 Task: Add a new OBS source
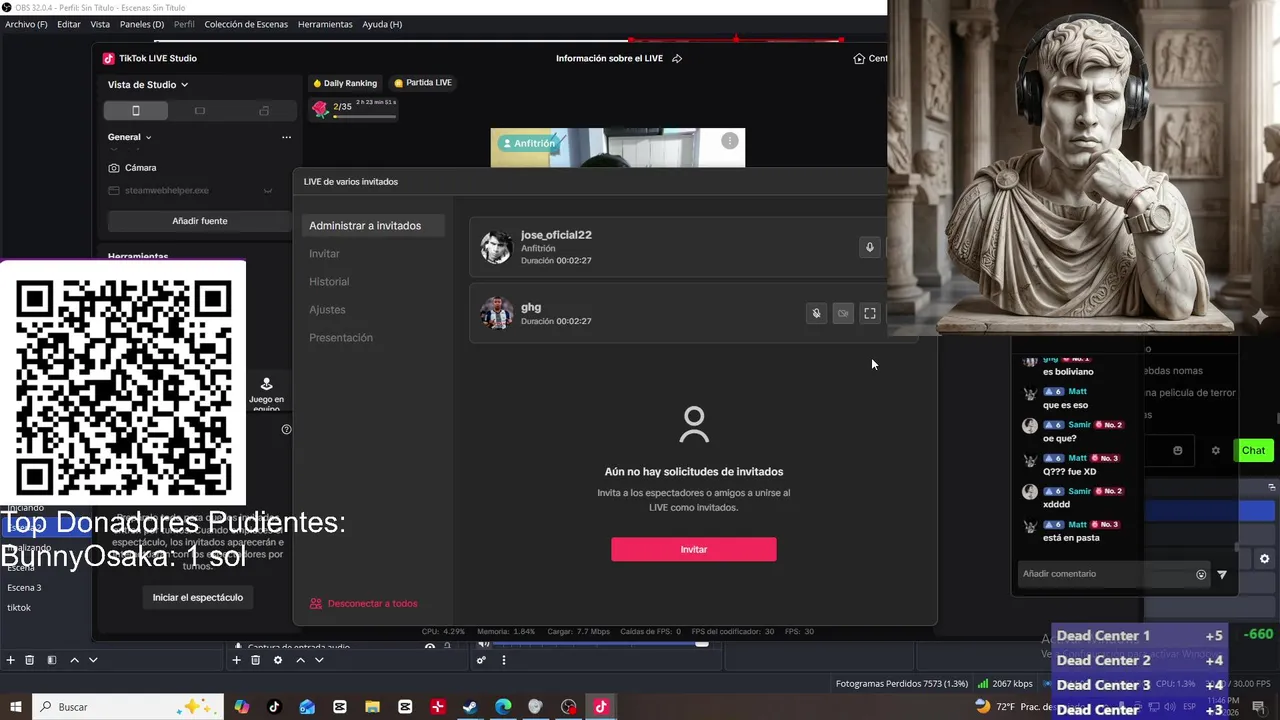(x=237, y=660)
